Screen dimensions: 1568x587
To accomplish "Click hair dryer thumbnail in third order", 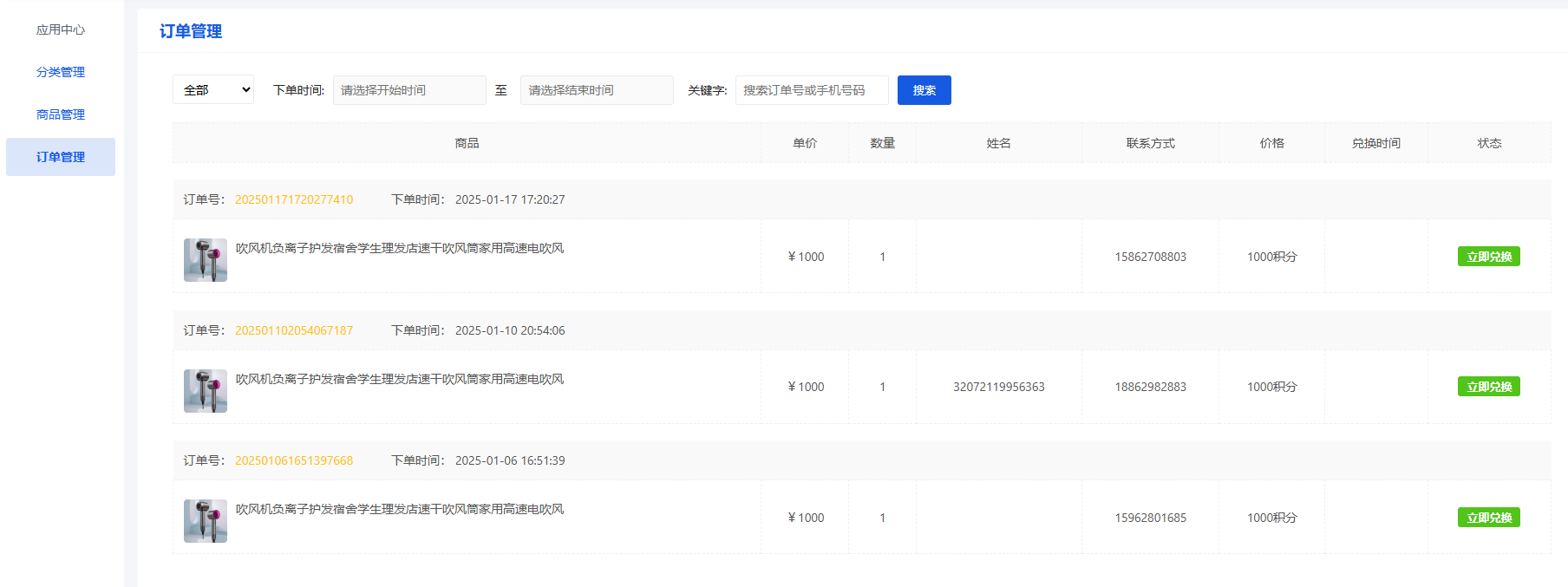I will click(206, 521).
